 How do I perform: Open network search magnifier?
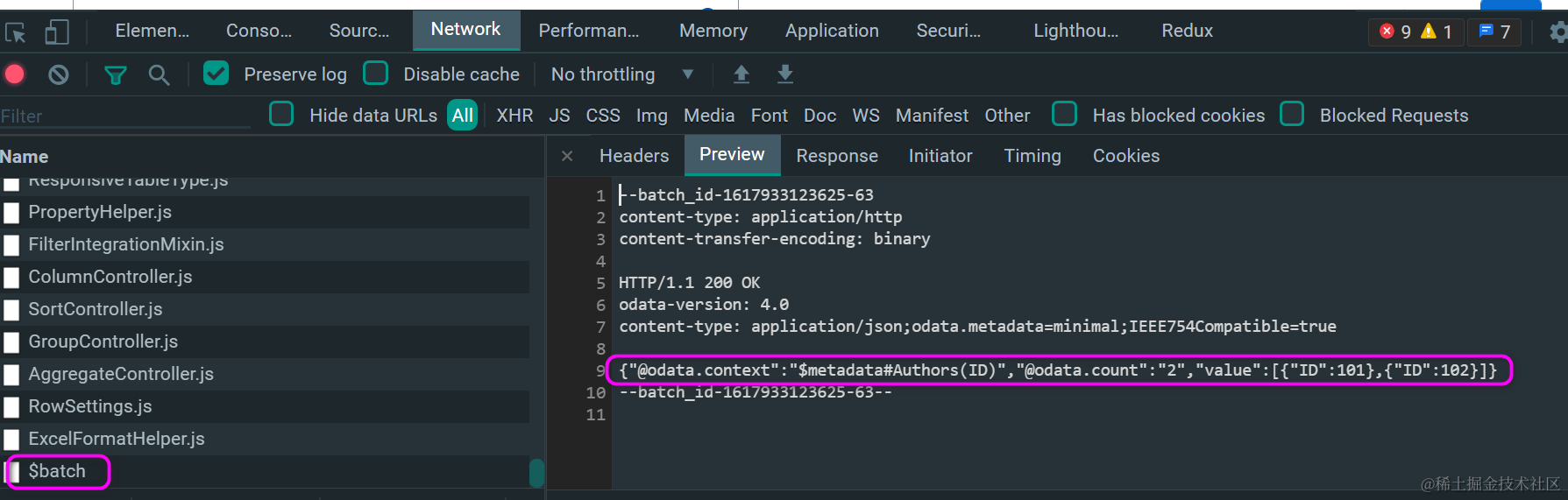(159, 74)
